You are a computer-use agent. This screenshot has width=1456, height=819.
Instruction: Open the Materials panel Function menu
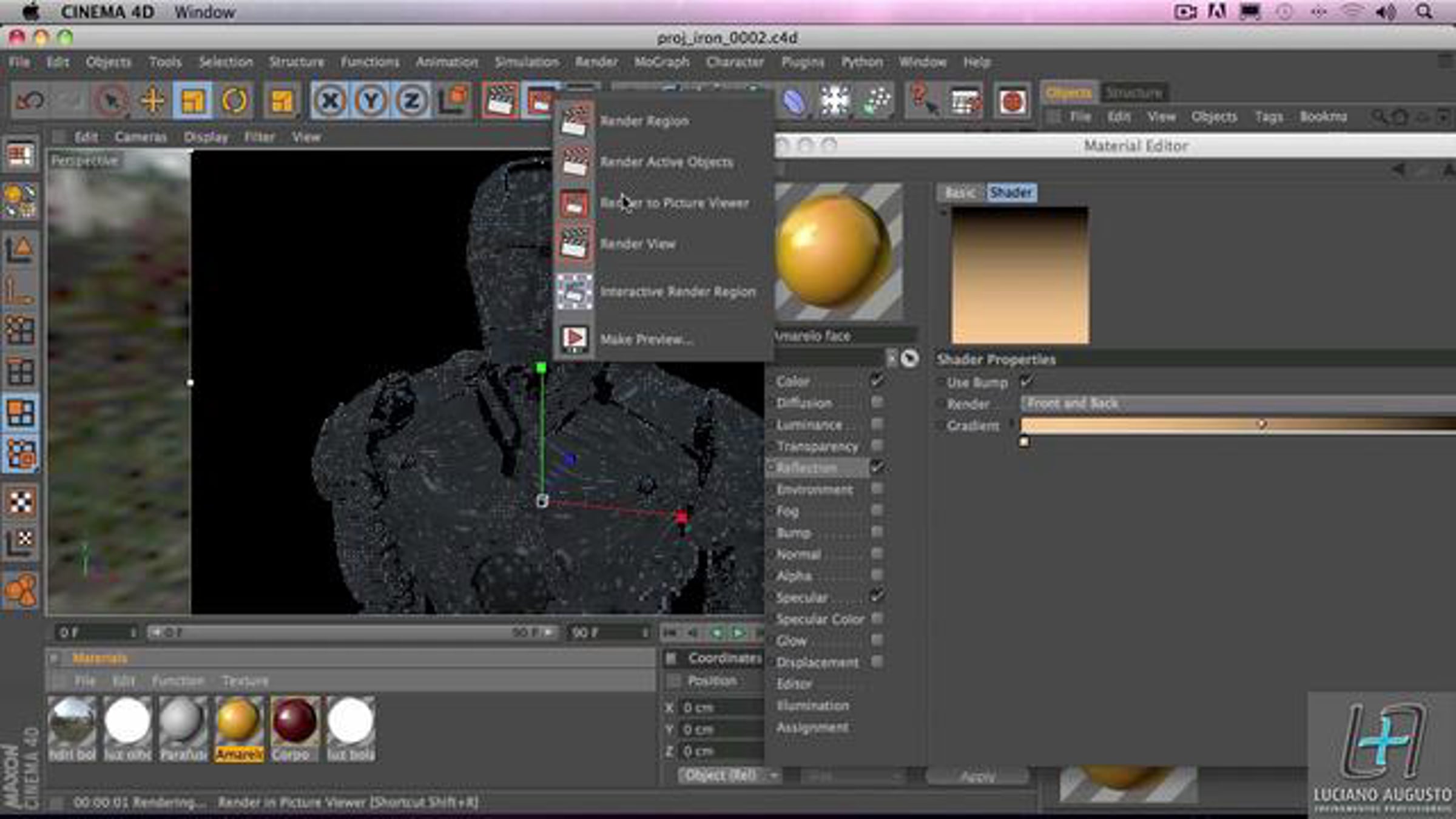(178, 681)
